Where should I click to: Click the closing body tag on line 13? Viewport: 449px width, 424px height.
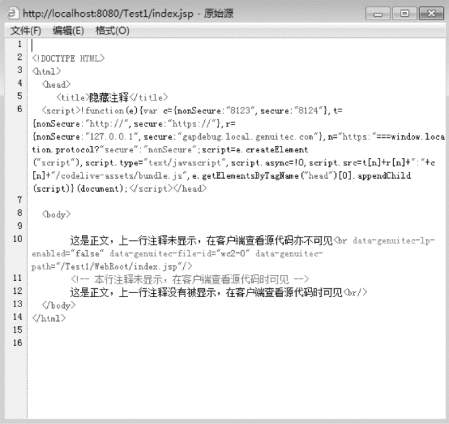[x=59, y=305]
